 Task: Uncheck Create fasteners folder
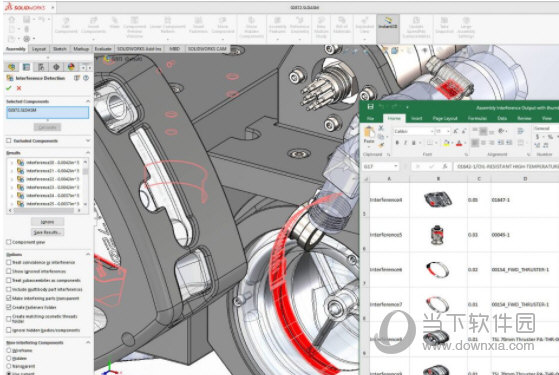pos(9,307)
